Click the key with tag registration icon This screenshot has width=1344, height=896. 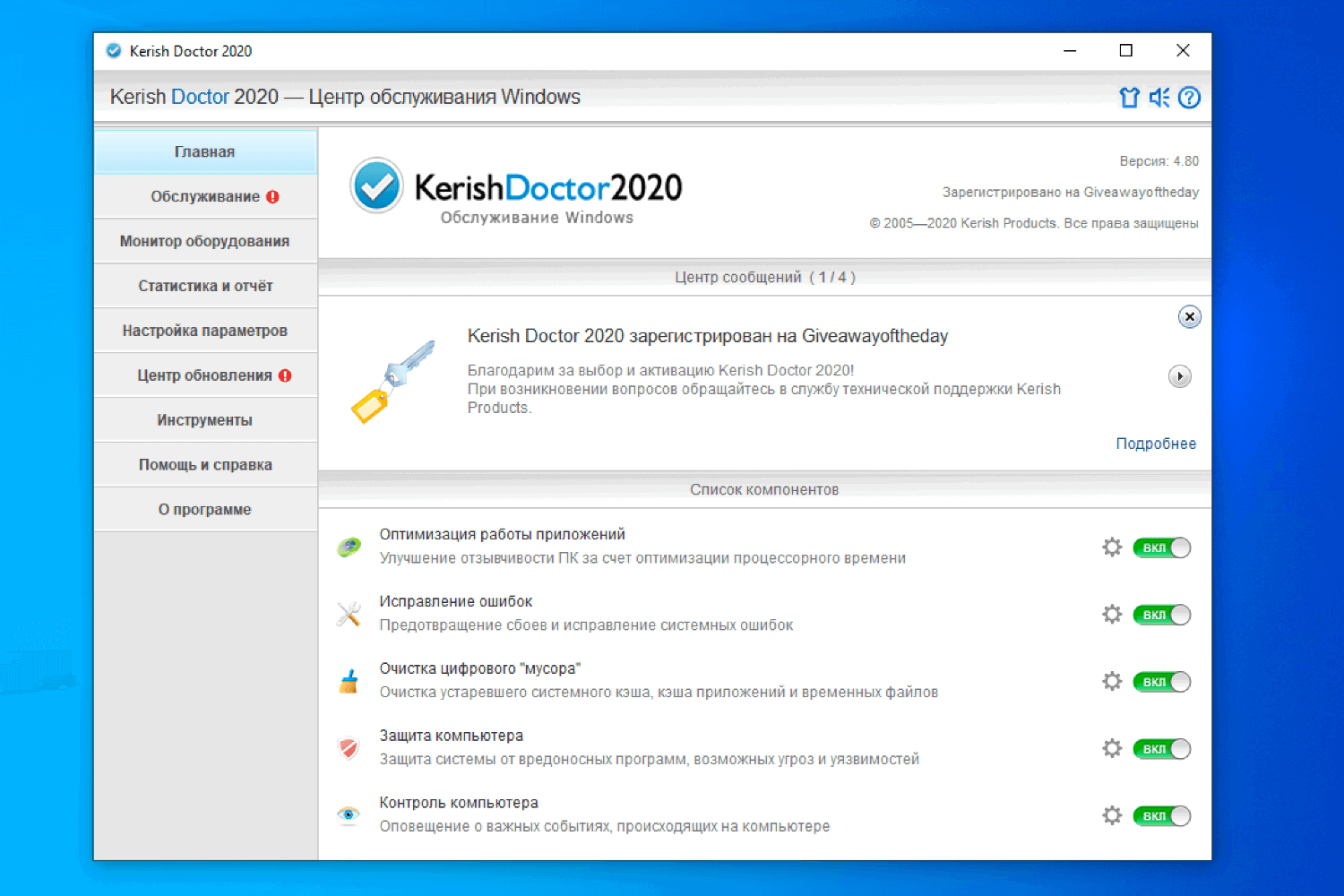393,381
